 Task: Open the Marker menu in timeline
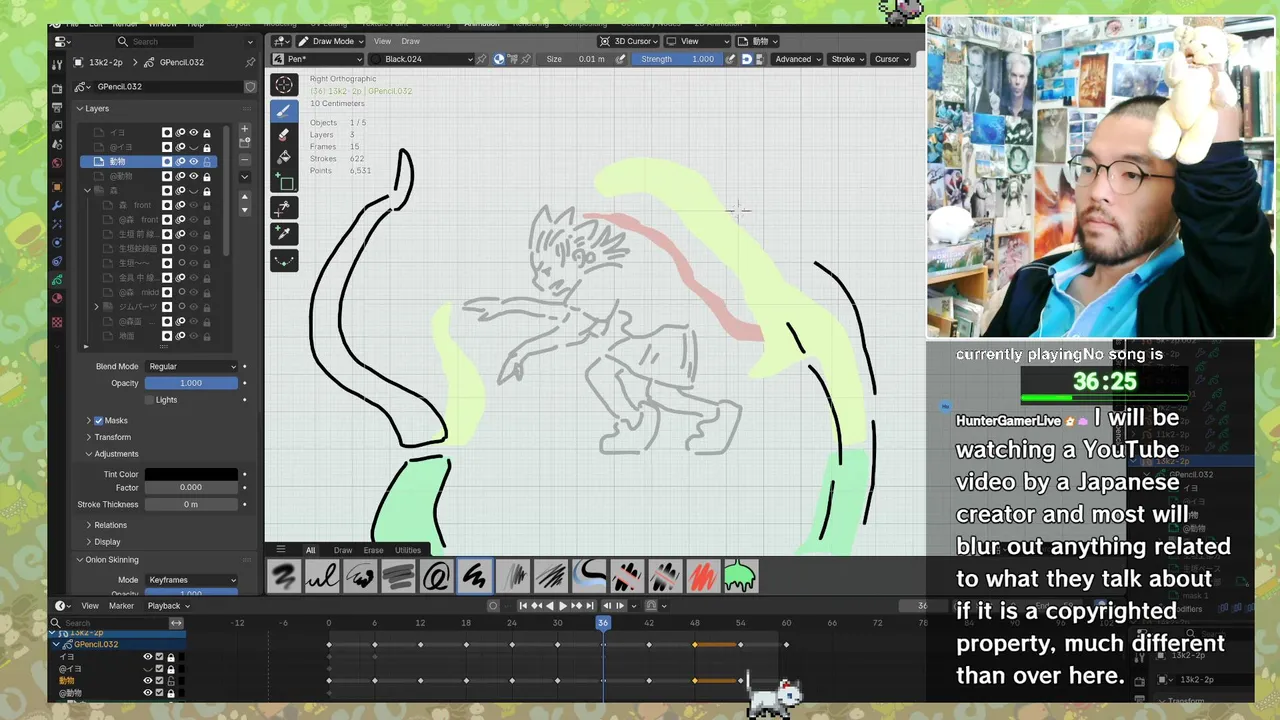121,605
